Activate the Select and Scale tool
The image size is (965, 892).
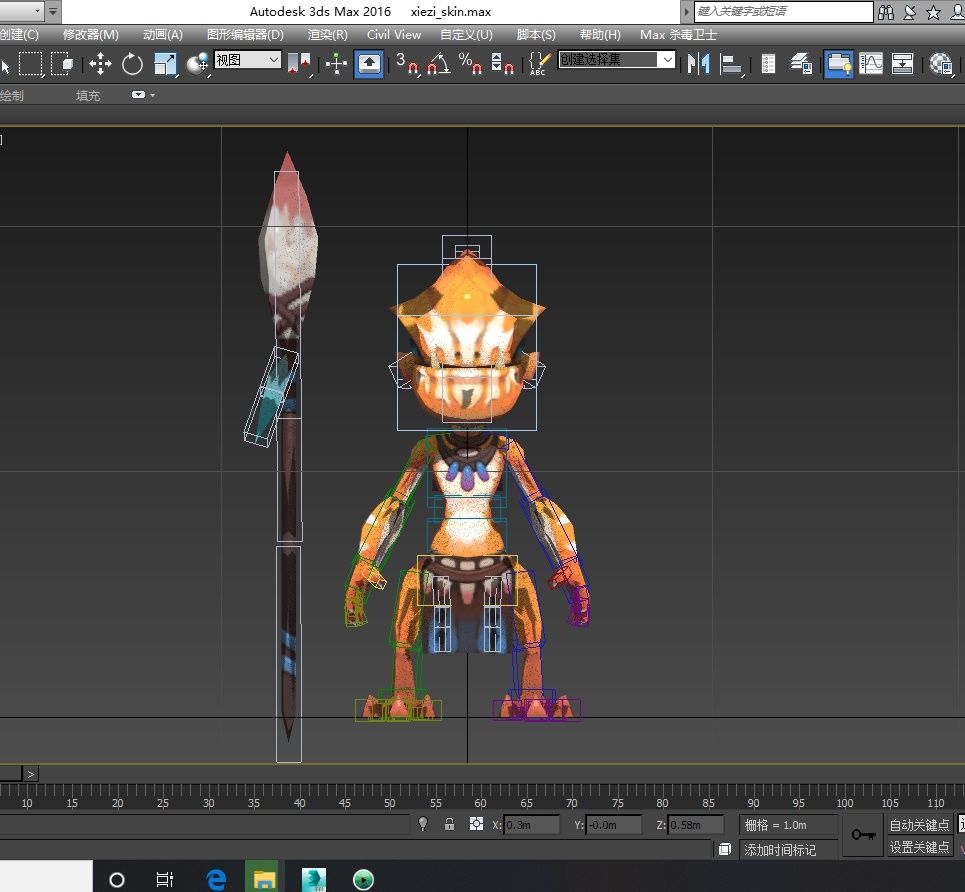click(x=165, y=64)
